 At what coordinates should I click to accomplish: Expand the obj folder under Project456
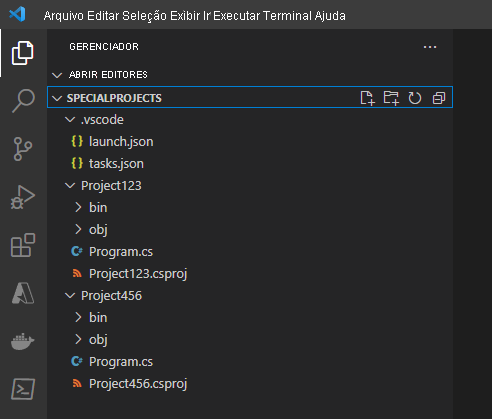click(78, 339)
